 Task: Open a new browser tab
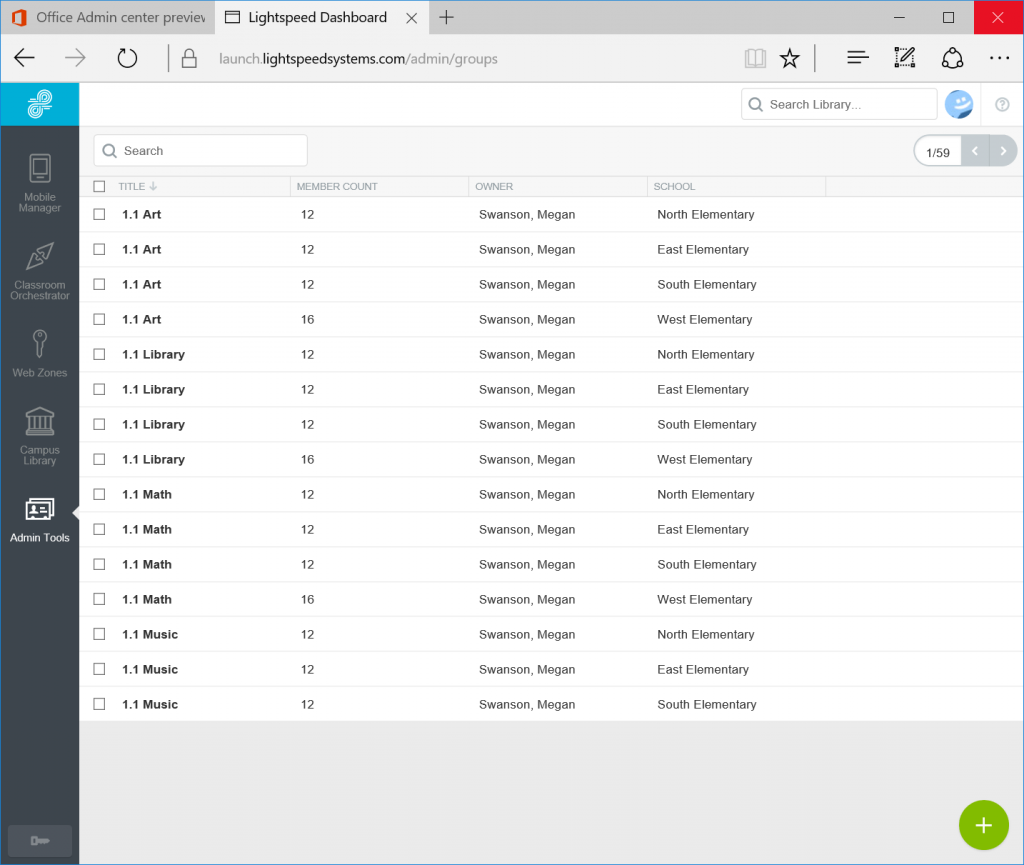(x=446, y=18)
